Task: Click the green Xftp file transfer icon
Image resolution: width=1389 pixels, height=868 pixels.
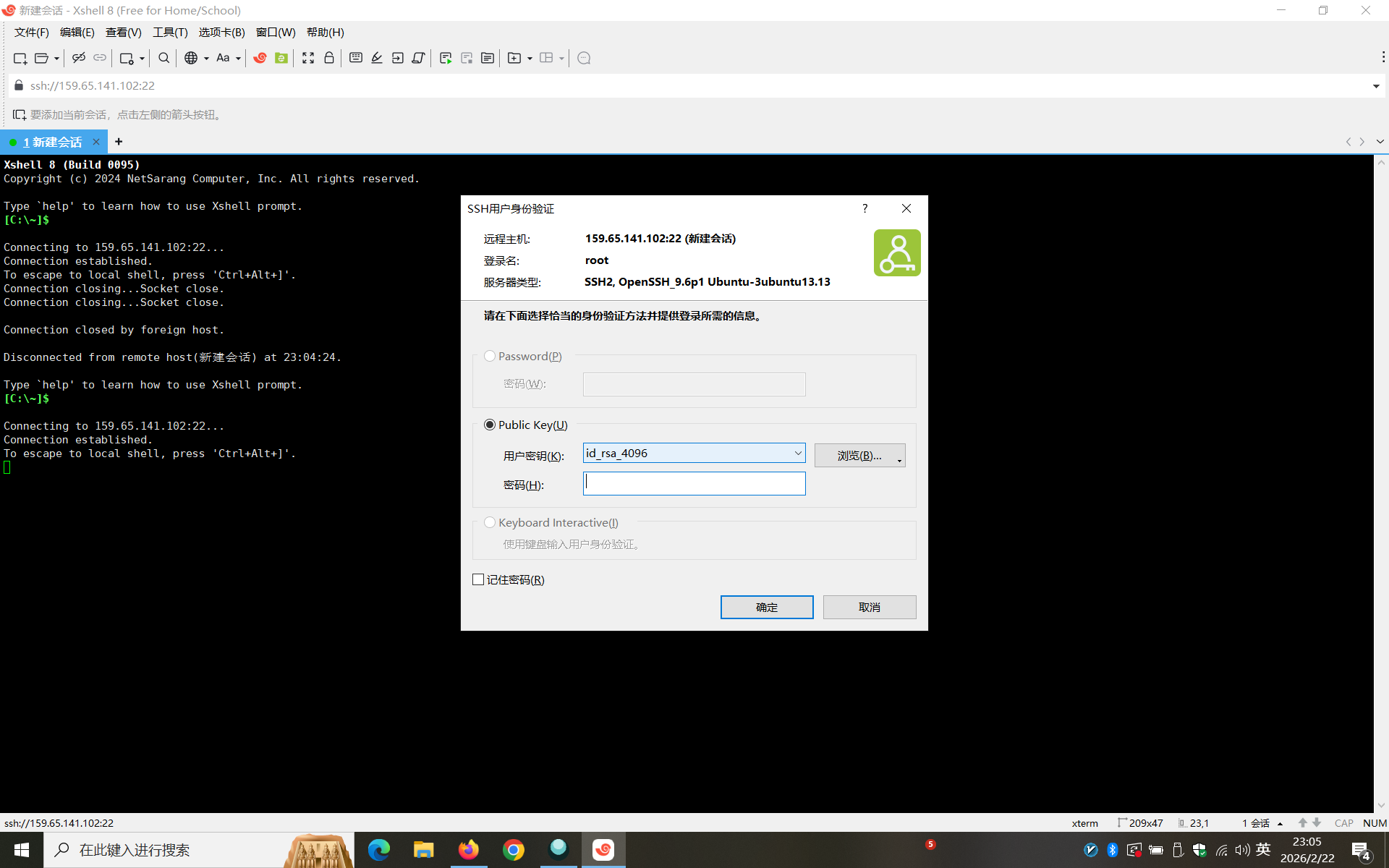Action: click(x=281, y=58)
